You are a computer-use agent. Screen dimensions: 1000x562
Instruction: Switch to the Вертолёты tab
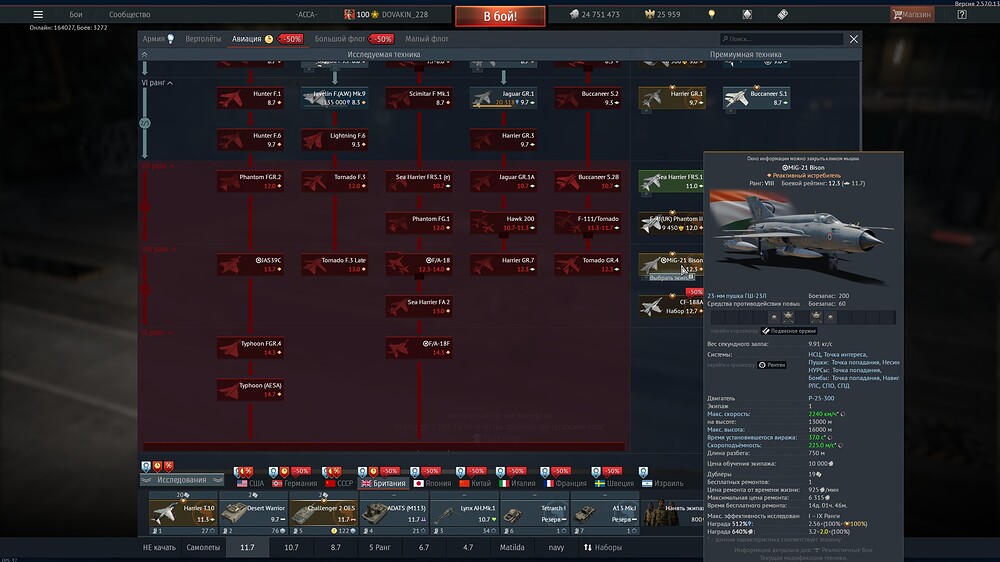[203, 39]
